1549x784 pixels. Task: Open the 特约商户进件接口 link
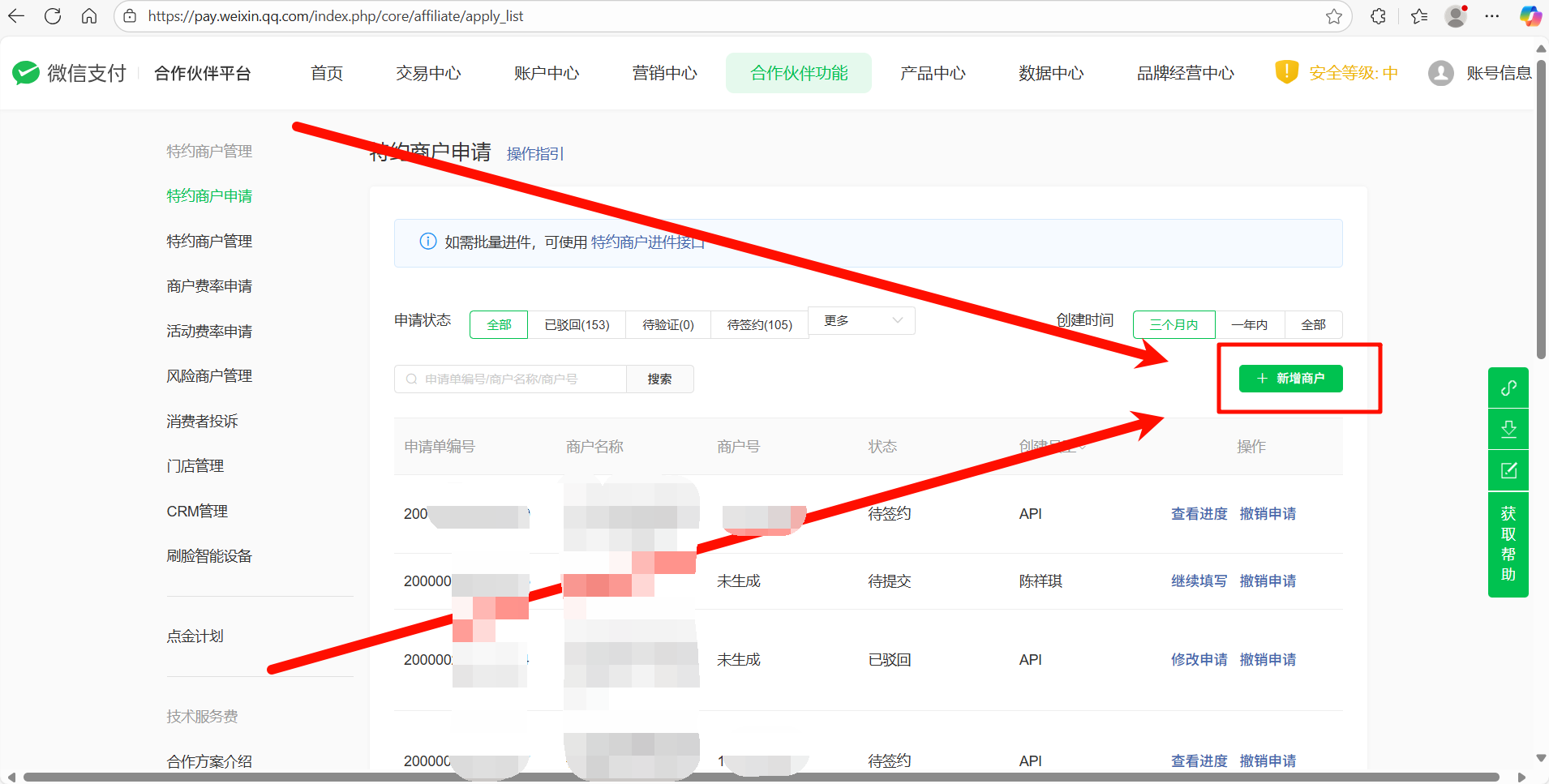647,242
